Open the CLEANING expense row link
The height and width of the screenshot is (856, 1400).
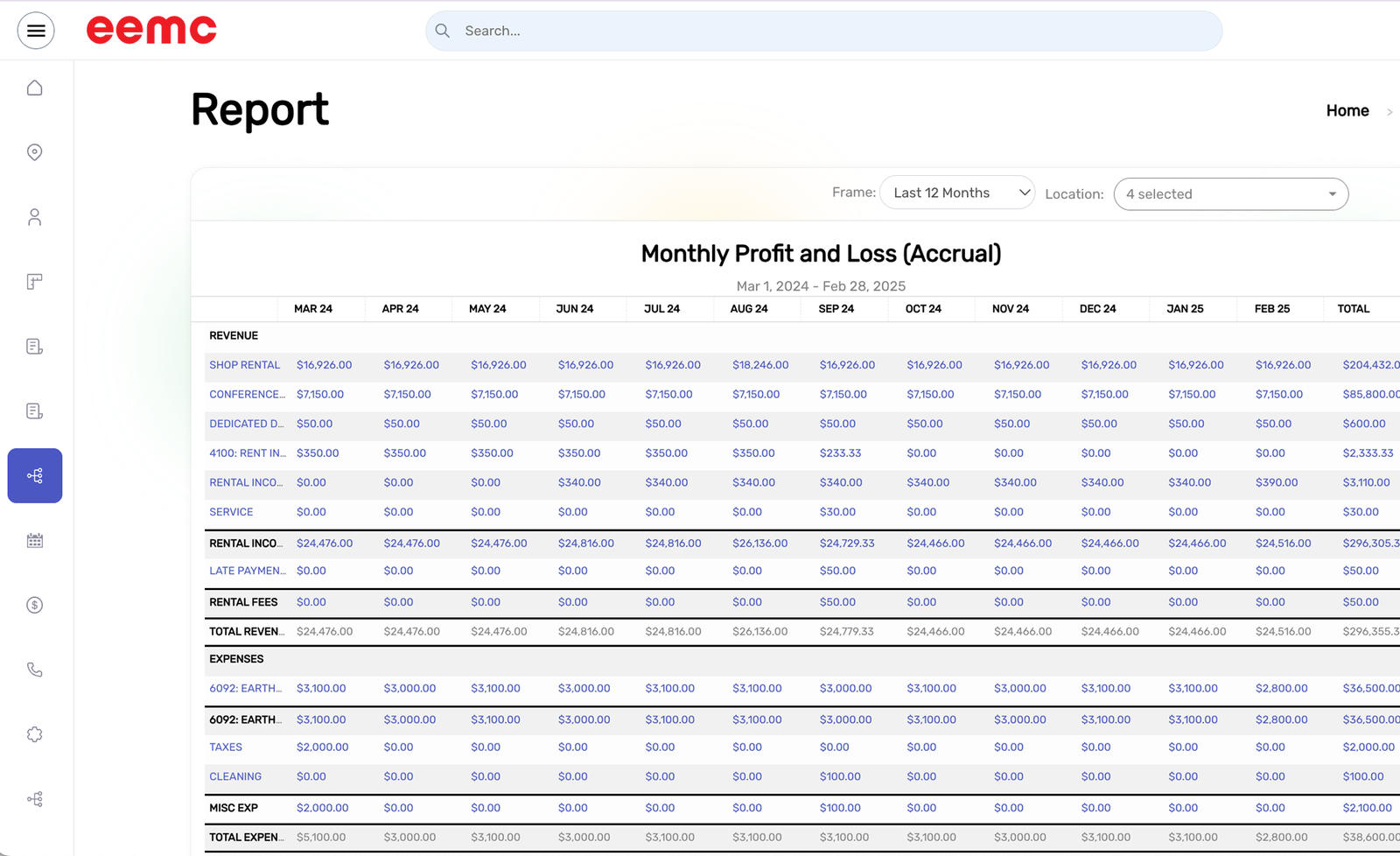coord(235,777)
